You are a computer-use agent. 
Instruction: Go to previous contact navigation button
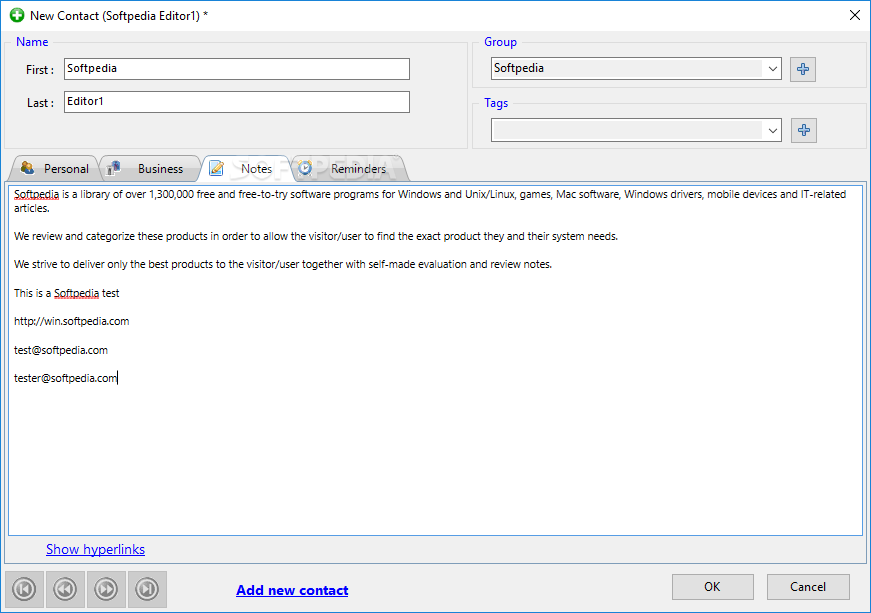(x=65, y=589)
